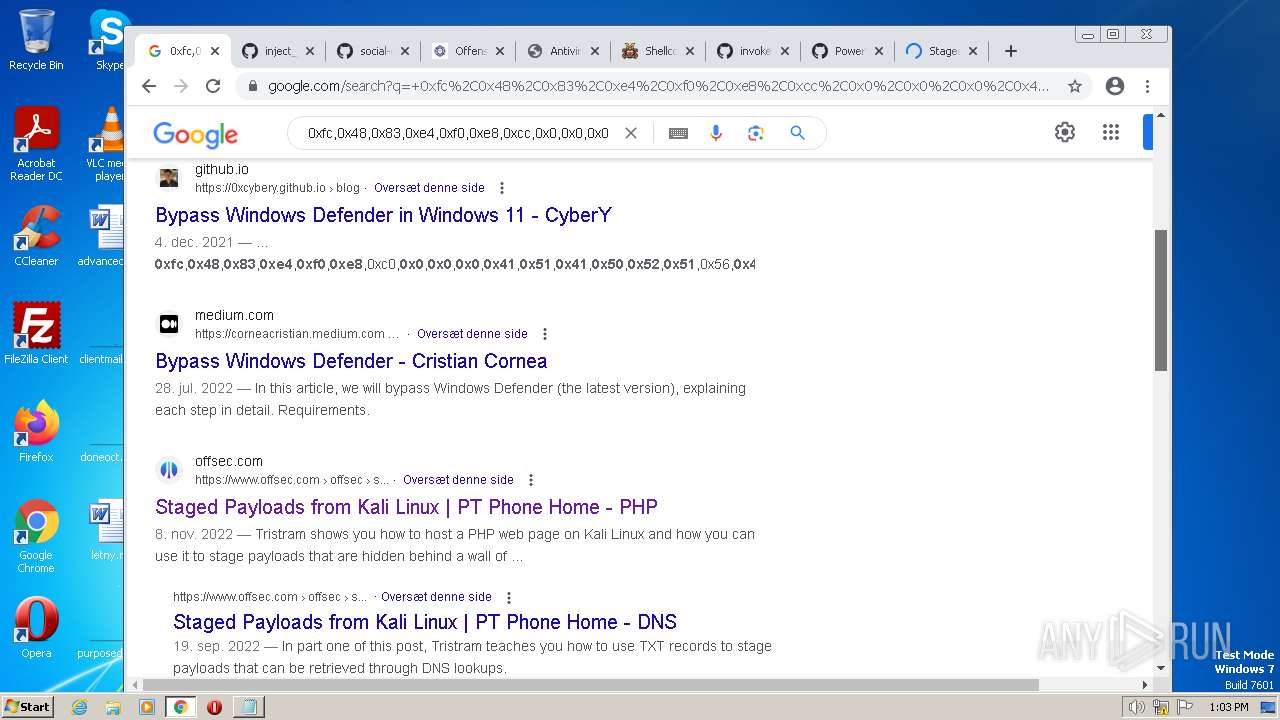This screenshot has height=720, width=1280.
Task: Open FileZilla Client desktop shortcut
Action: coord(36,333)
